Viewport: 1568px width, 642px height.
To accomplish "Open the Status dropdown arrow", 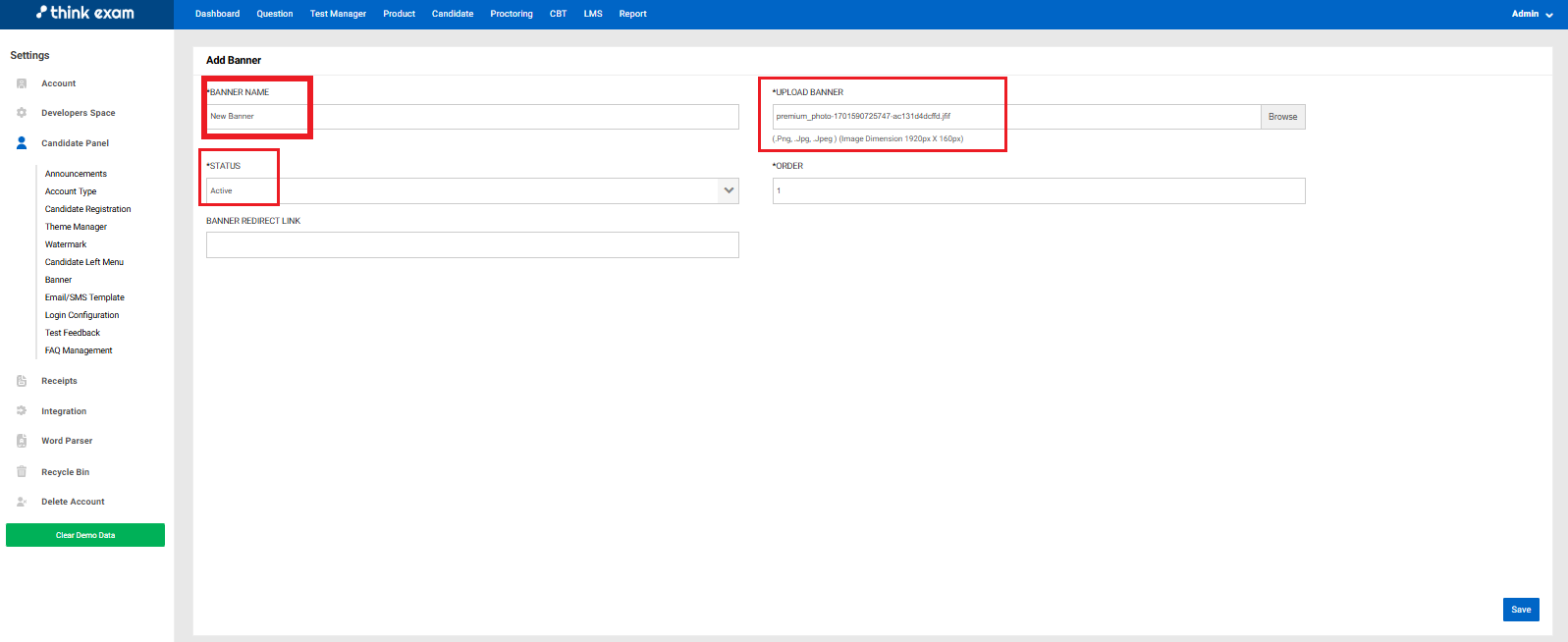I will tap(729, 190).
